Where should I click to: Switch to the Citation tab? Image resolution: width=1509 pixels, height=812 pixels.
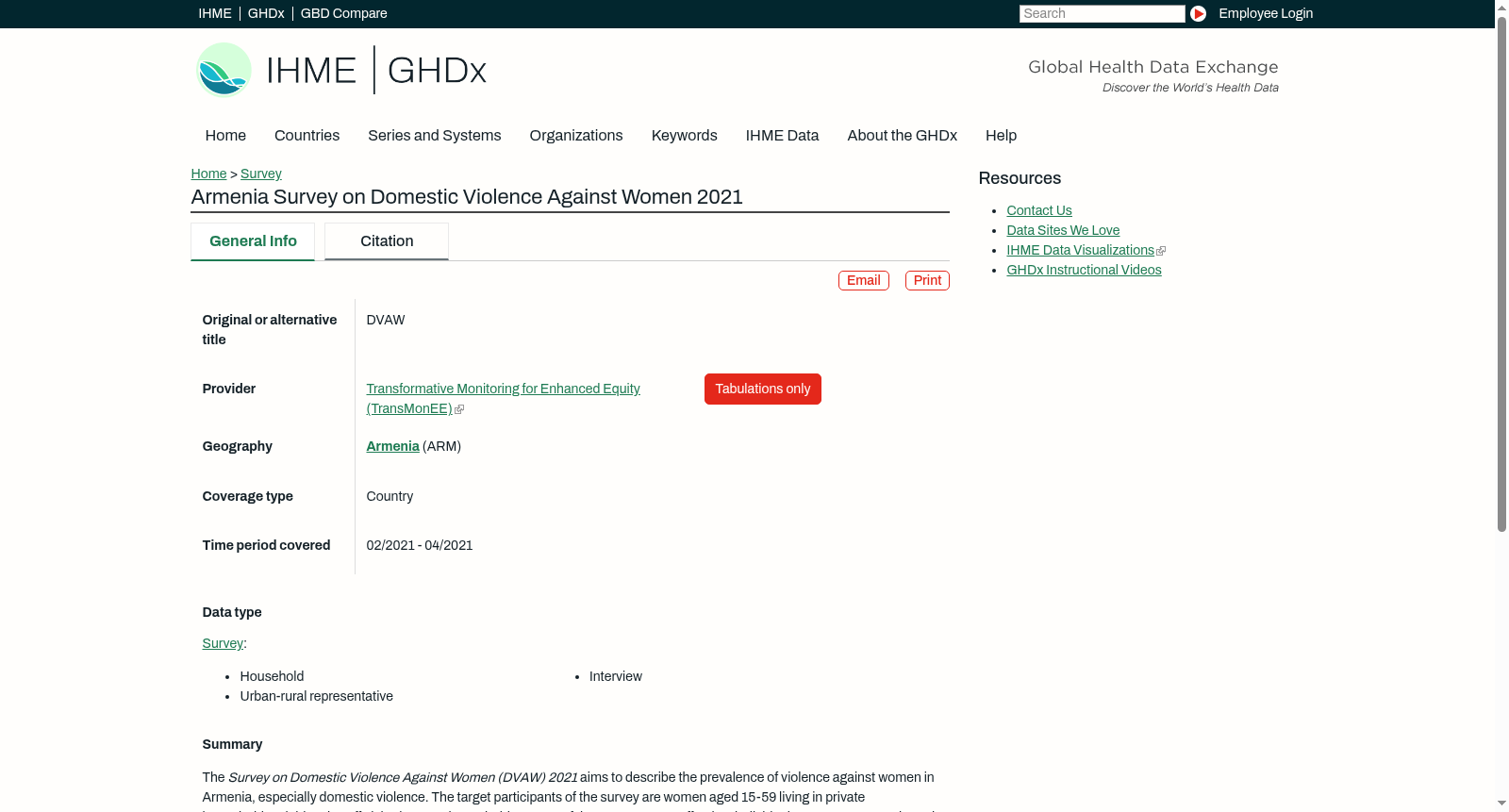pyautogui.click(x=387, y=241)
